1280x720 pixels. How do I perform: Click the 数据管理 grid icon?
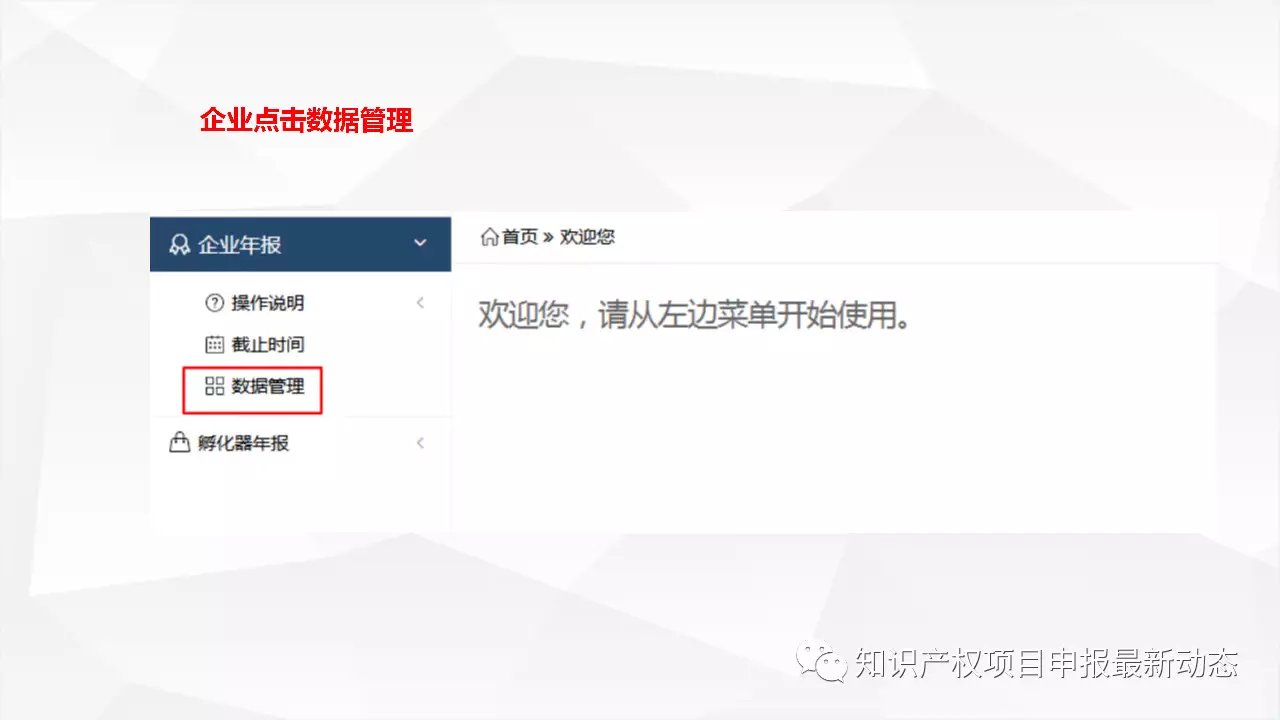point(214,386)
